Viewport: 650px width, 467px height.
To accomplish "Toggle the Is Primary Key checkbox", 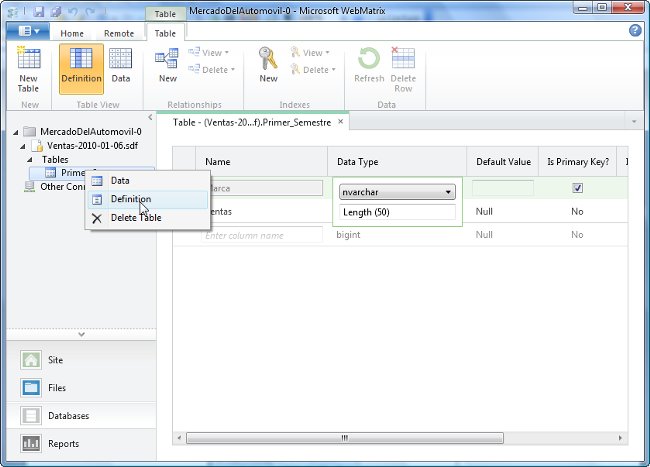I will coord(577,188).
